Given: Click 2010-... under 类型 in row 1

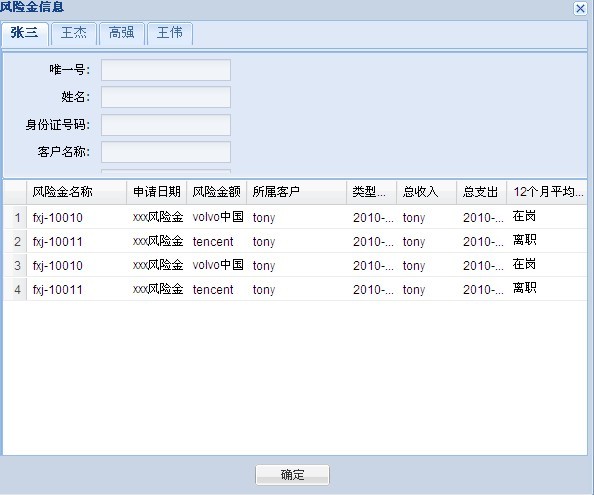Looking at the screenshot, I should coord(373,218).
